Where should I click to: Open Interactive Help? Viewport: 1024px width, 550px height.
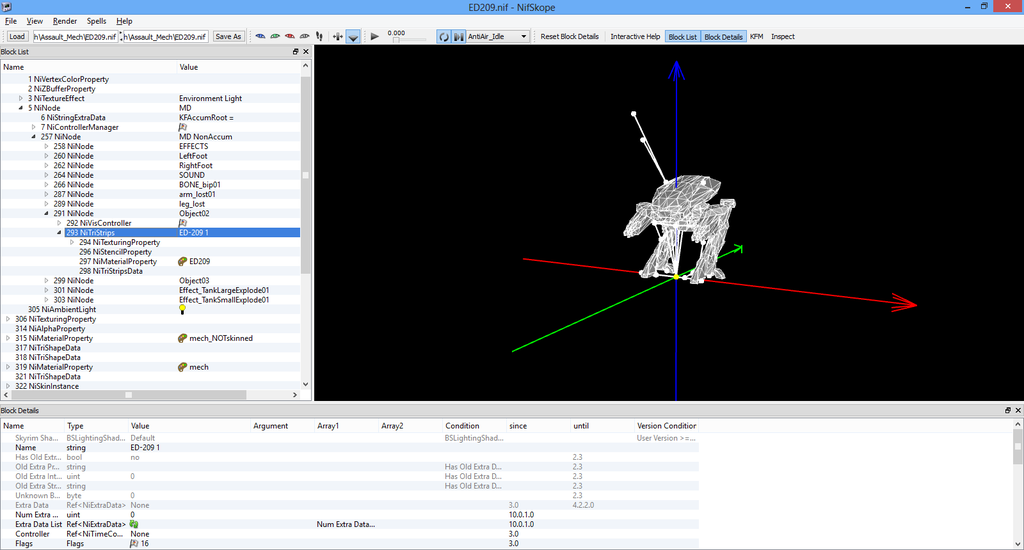(x=635, y=37)
